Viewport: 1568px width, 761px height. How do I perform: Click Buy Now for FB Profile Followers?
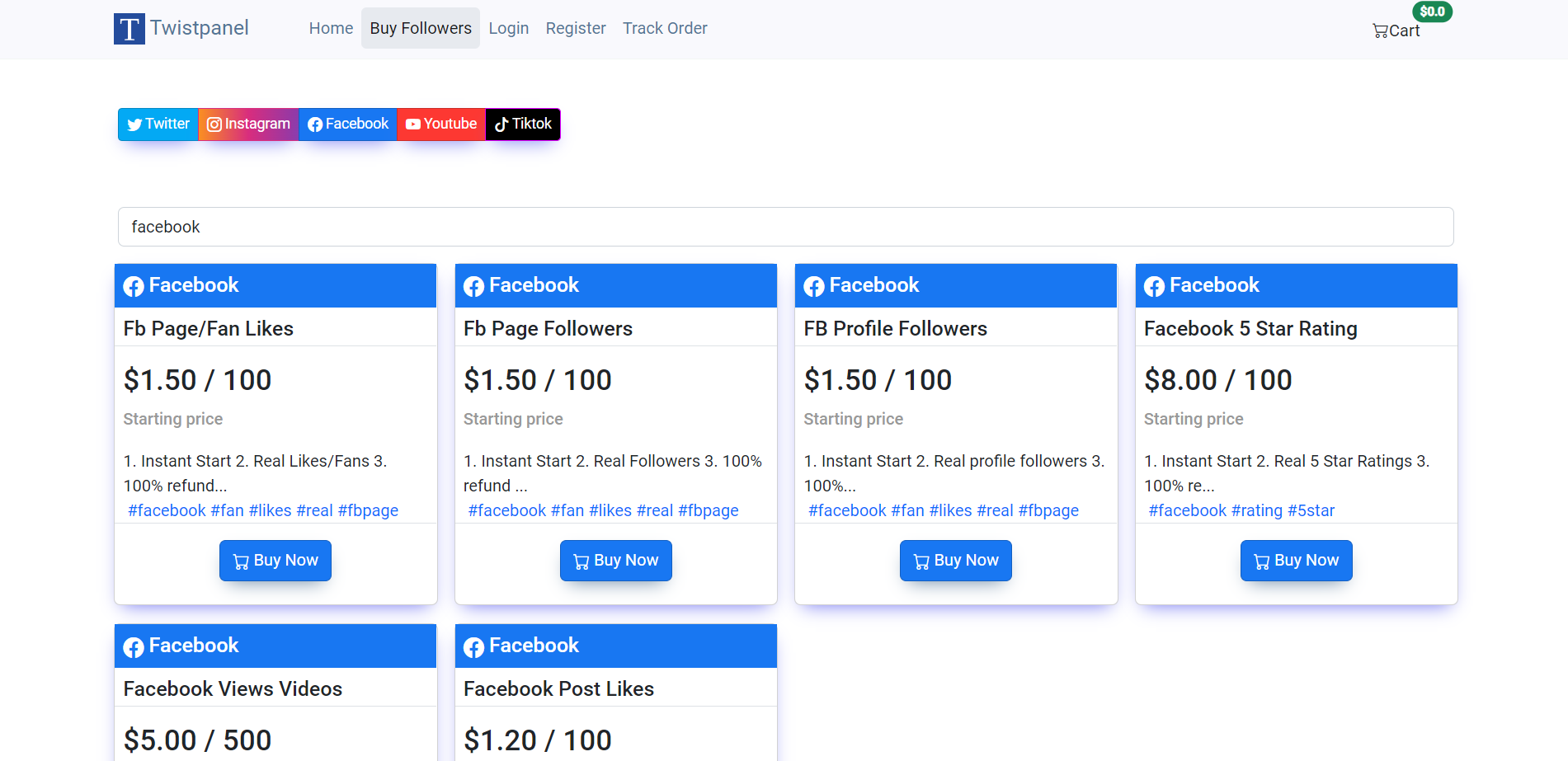point(955,560)
